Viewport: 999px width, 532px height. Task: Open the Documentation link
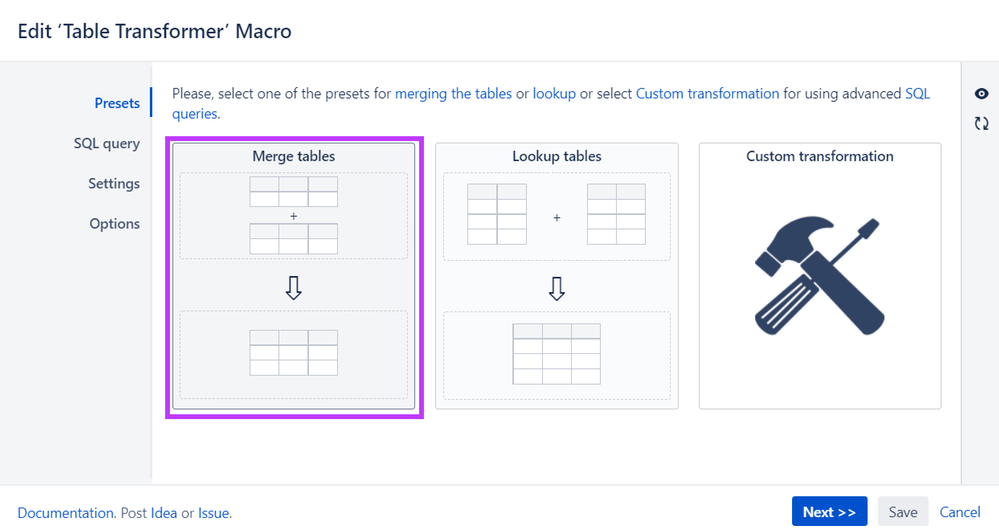pyautogui.click(x=66, y=513)
